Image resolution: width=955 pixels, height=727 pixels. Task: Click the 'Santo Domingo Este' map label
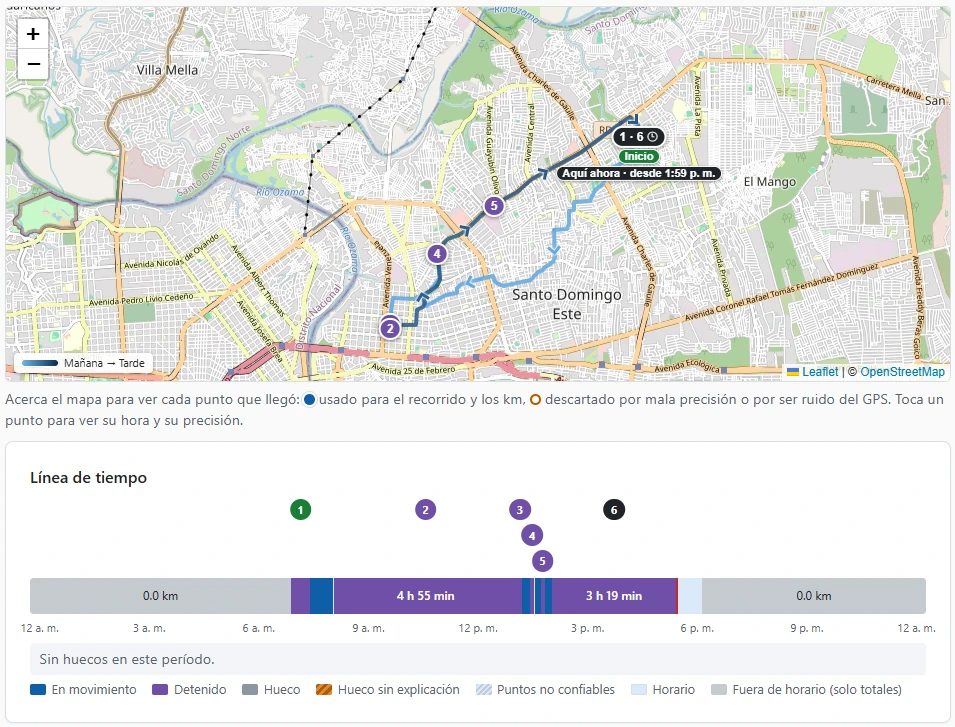(x=566, y=304)
